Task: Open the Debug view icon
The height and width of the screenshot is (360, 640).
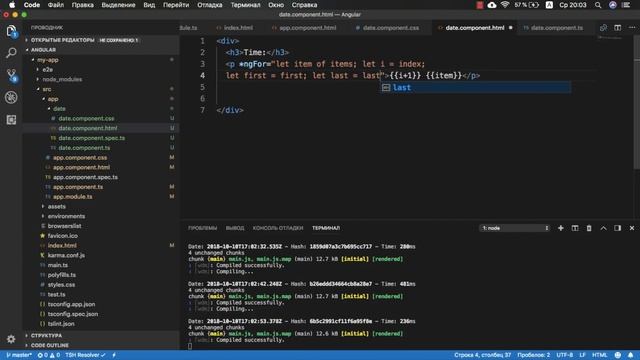Action: 11,97
